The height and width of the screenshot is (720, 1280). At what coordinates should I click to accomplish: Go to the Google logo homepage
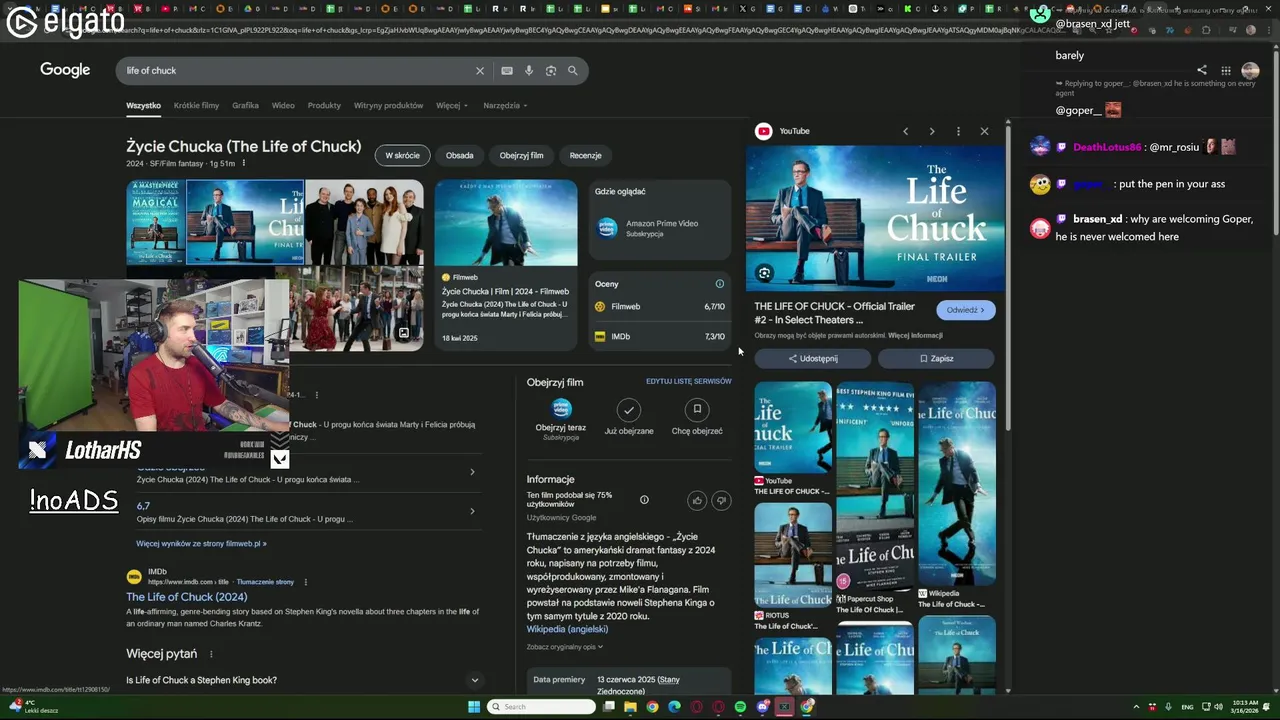65,70
